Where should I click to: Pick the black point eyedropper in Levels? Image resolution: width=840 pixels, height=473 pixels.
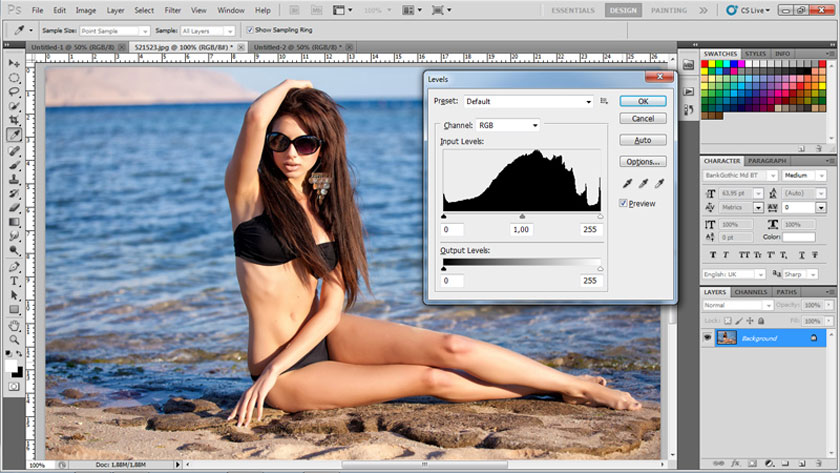point(627,183)
